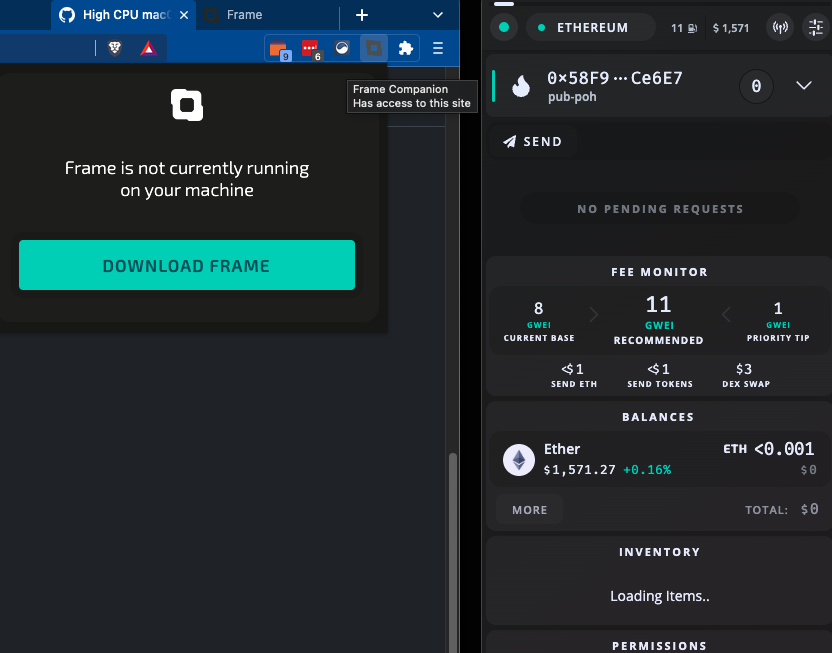The image size is (832, 653).
Task: Click the Send button in Frame
Action: pyautogui.click(x=532, y=142)
